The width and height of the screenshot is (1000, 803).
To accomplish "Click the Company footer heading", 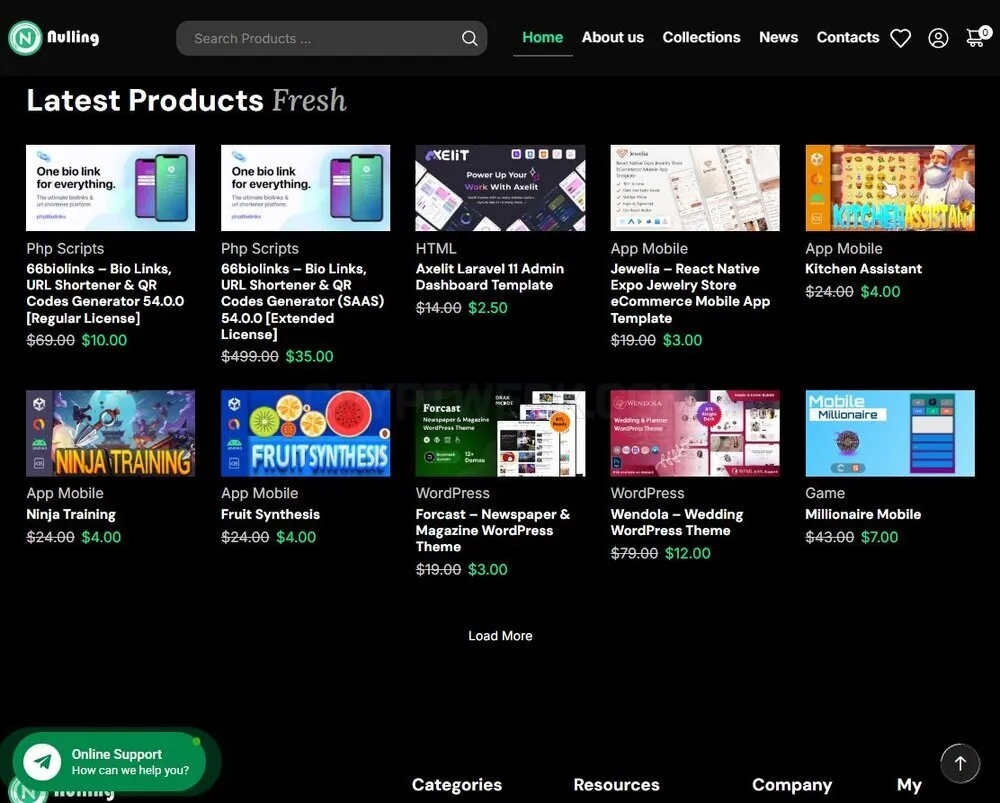I will point(792,785).
